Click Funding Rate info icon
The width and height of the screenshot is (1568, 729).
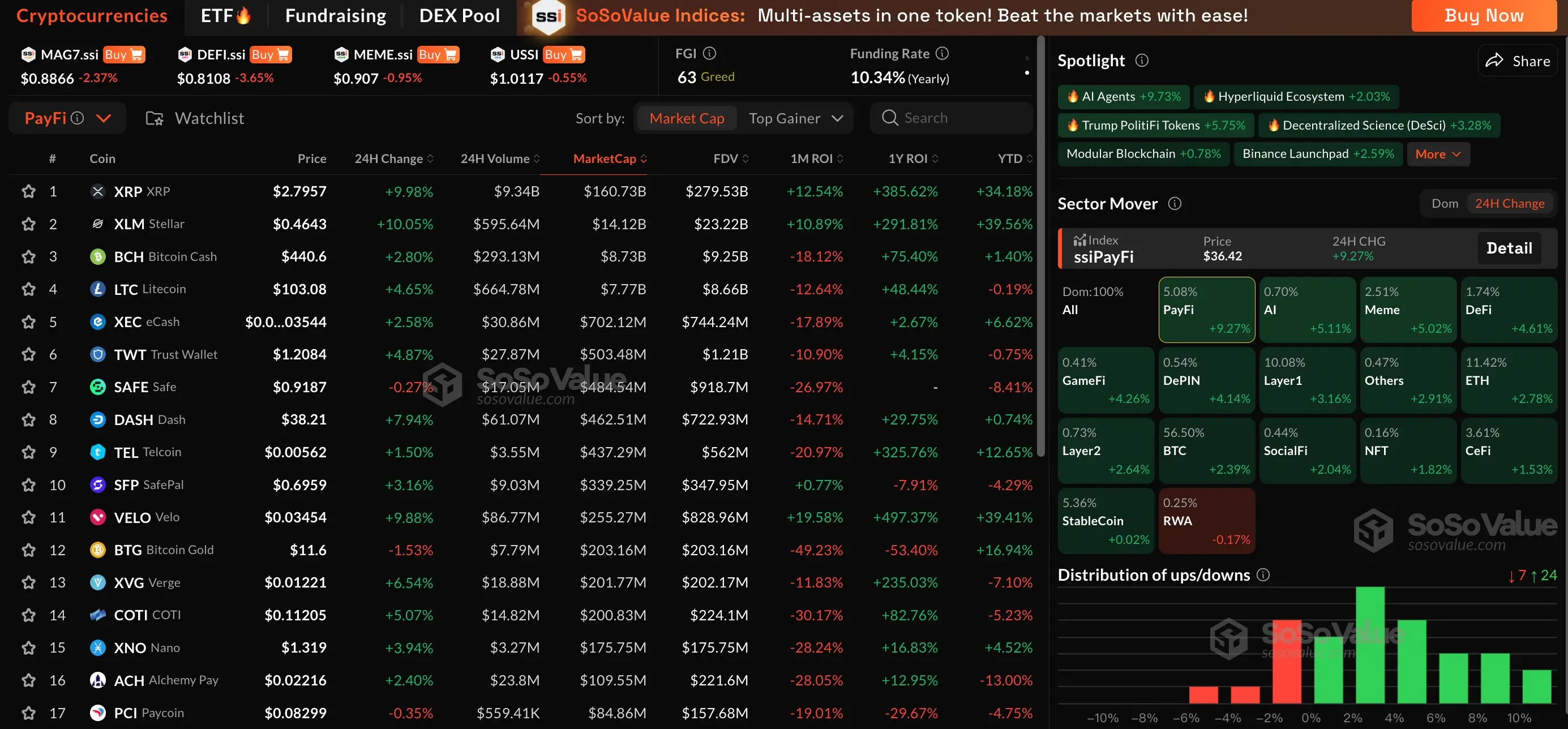pos(942,54)
